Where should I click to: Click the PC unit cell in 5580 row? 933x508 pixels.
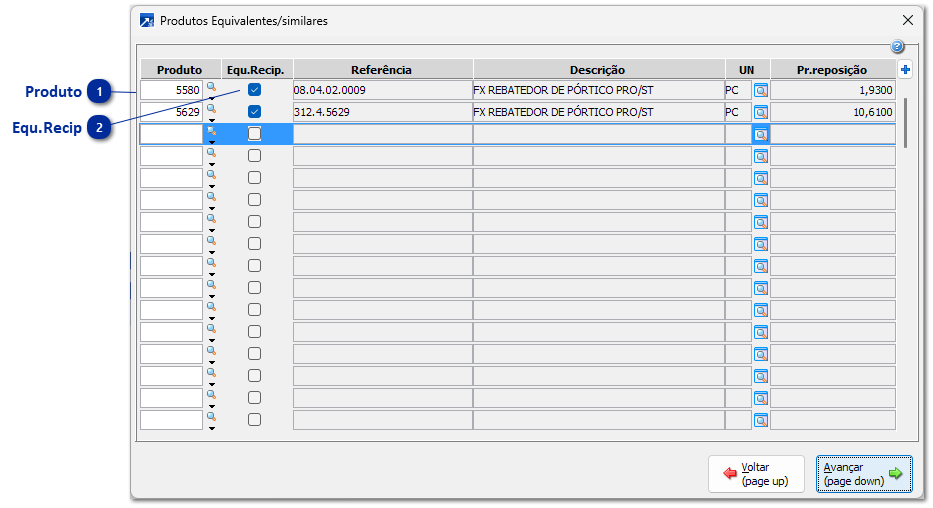[738, 90]
